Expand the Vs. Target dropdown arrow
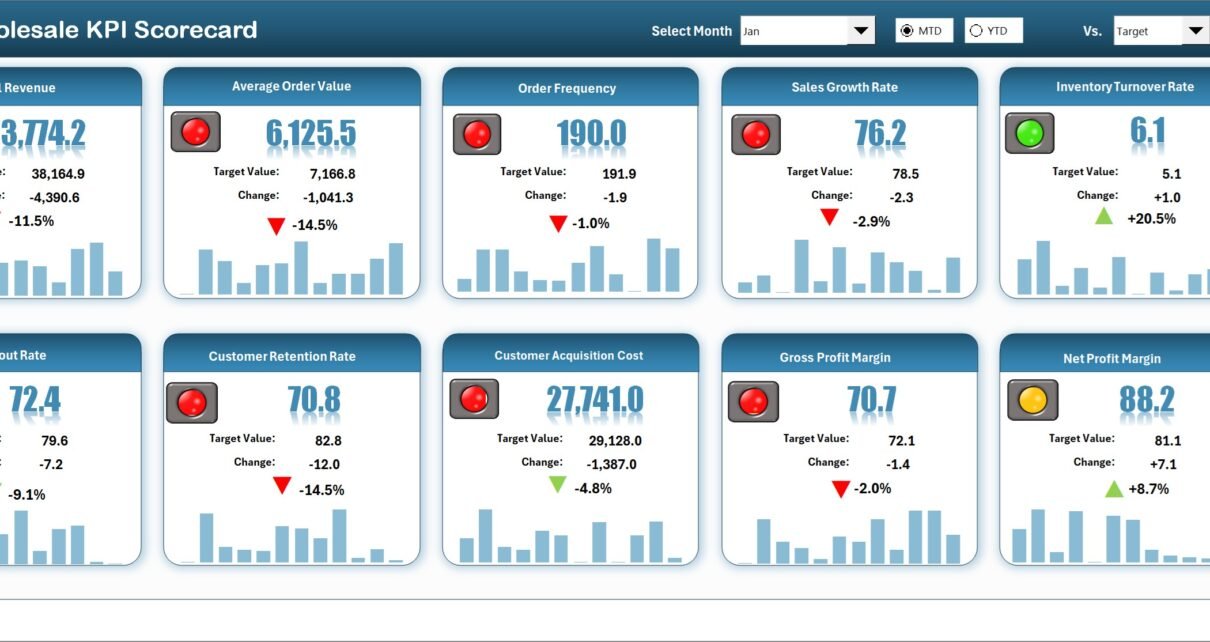The height and width of the screenshot is (642, 1210). [x=1195, y=31]
